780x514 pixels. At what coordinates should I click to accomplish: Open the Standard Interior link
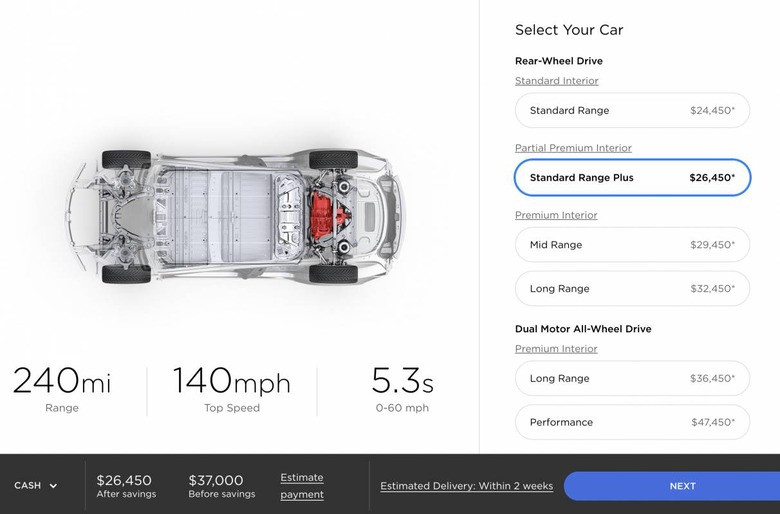tap(557, 81)
